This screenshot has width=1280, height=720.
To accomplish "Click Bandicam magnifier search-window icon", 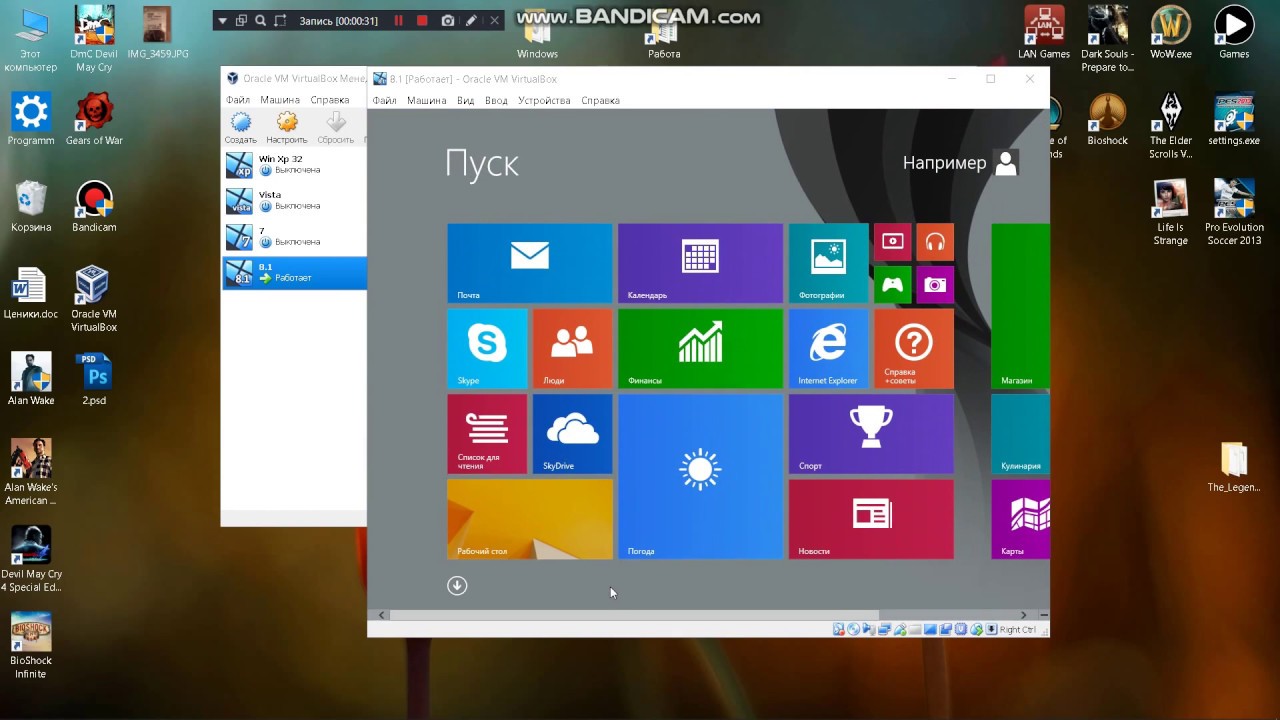I will 261,20.
